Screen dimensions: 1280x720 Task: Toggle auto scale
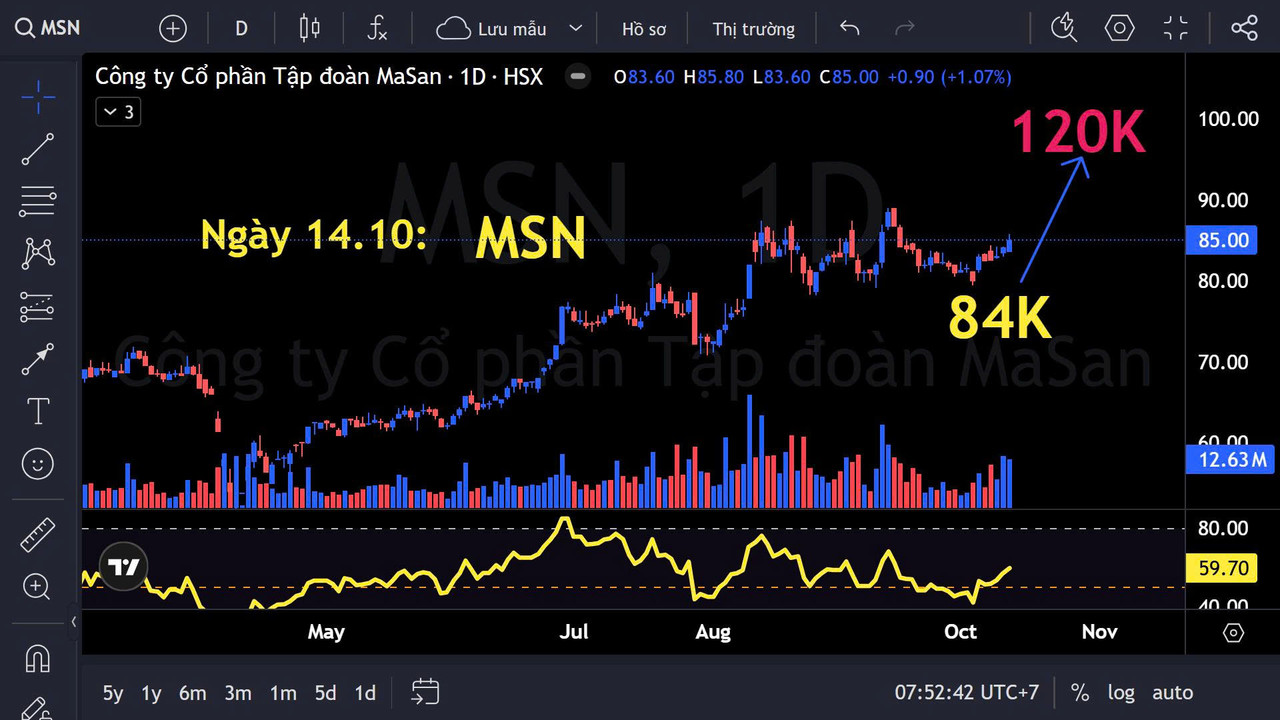coord(1173,692)
